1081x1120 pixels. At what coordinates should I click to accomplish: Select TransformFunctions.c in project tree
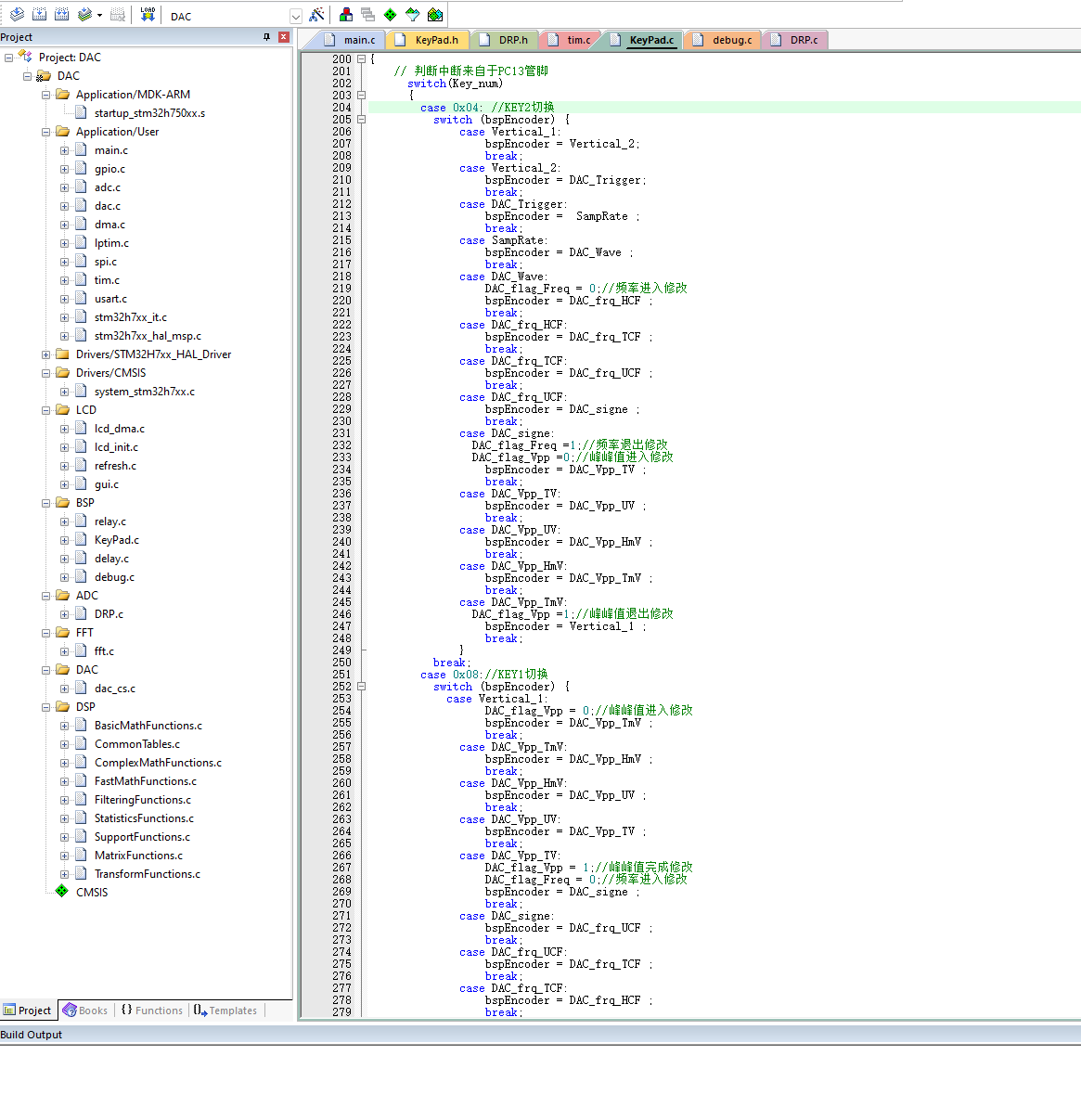pyautogui.click(x=148, y=874)
